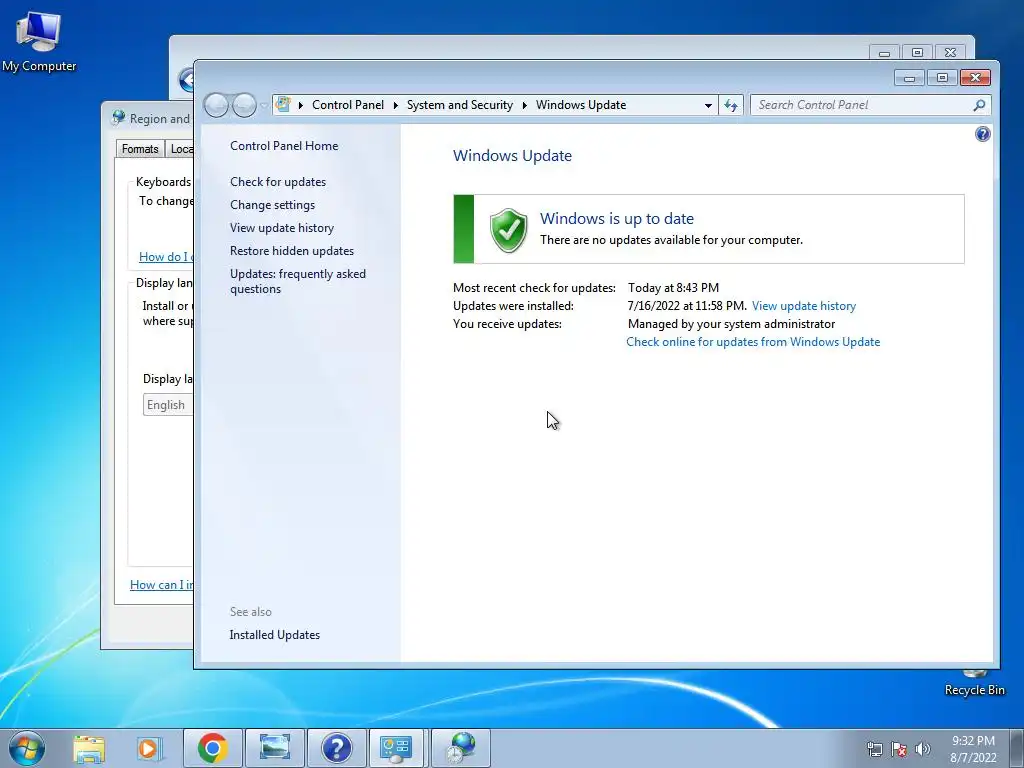Click the green shield status icon

(509, 230)
